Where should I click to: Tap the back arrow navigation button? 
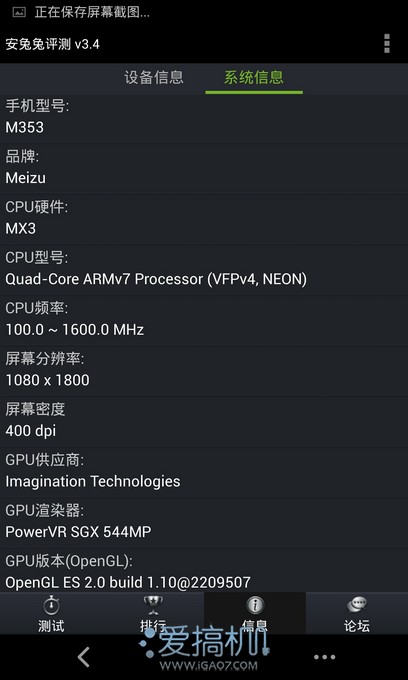(84, 657)
